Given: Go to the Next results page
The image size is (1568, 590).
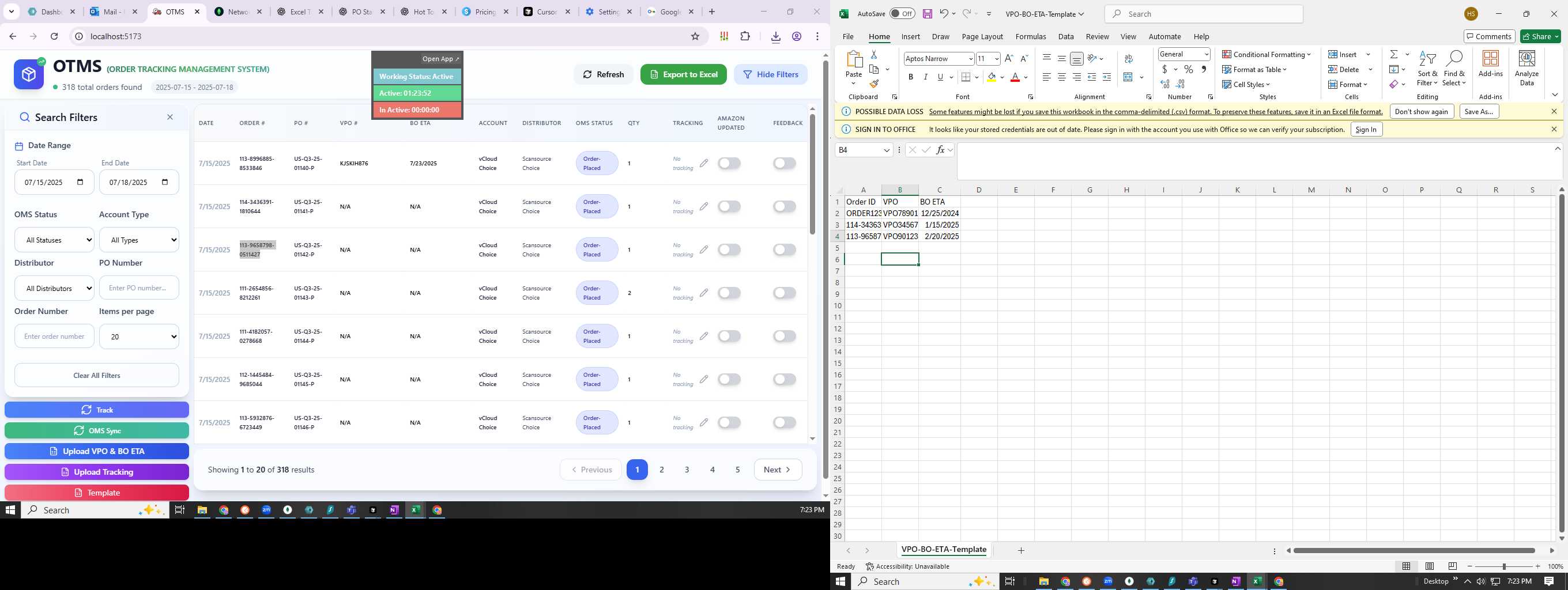Looking at the screenshot, I should pos(777,470).
